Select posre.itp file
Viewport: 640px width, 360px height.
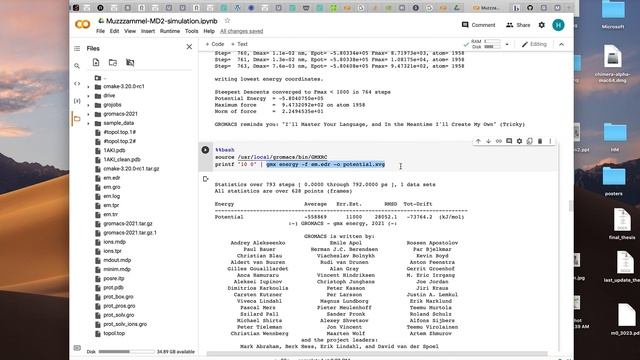pos(113,278)
